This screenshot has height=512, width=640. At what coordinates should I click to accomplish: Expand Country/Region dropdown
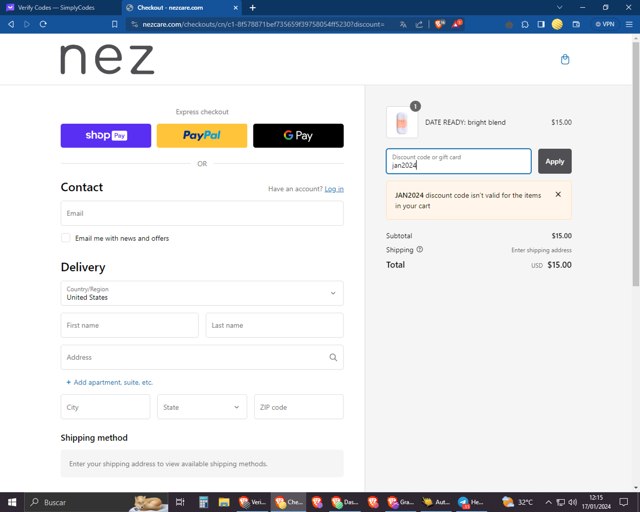coord(202,293)
